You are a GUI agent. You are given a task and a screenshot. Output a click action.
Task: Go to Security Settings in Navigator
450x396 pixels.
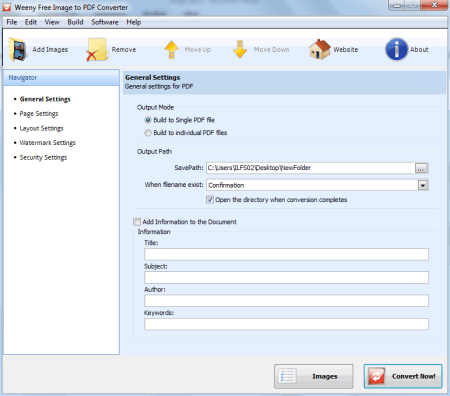(x=43, y=157)
